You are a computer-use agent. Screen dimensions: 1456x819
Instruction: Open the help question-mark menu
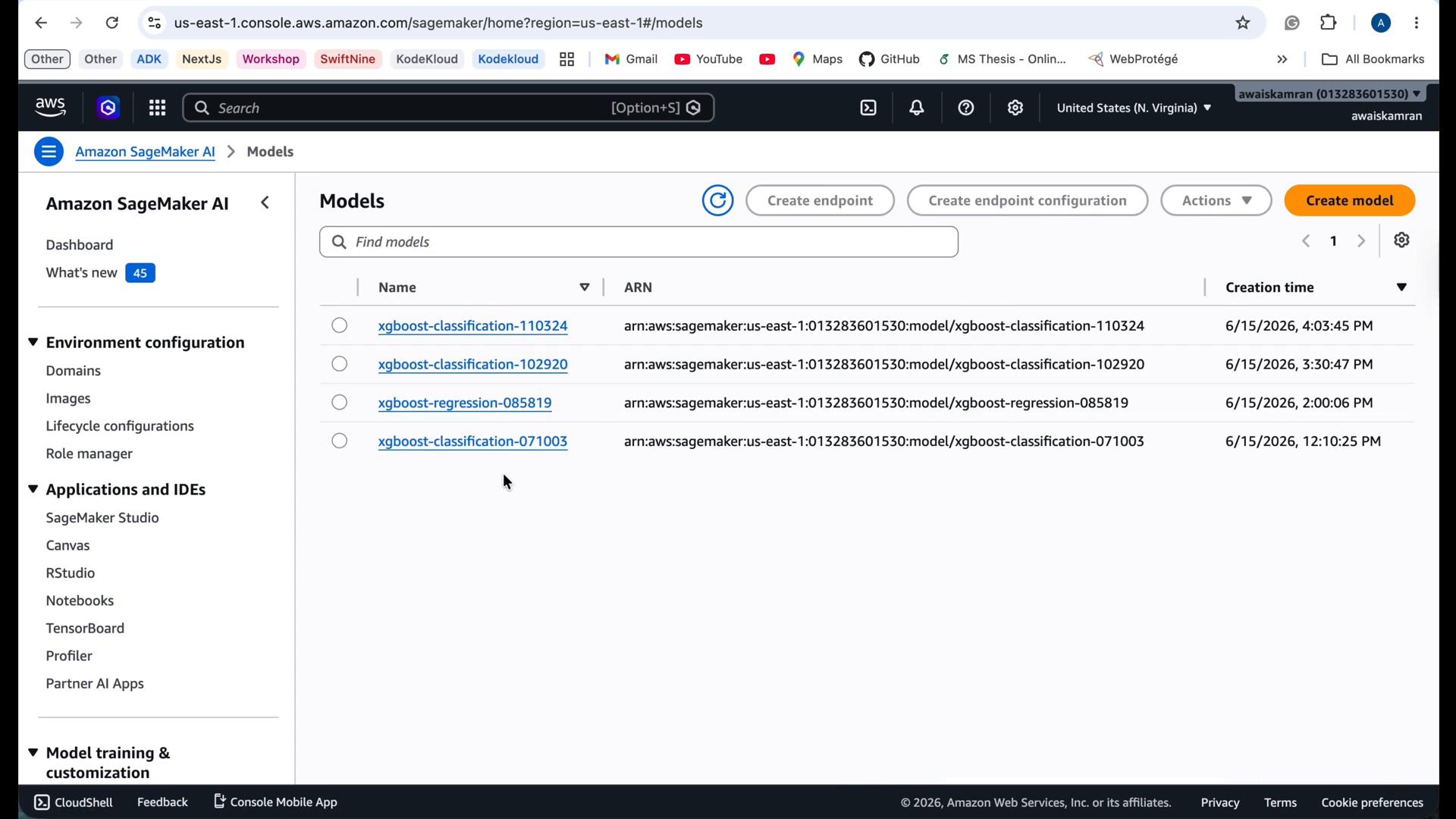click(965, 108)
